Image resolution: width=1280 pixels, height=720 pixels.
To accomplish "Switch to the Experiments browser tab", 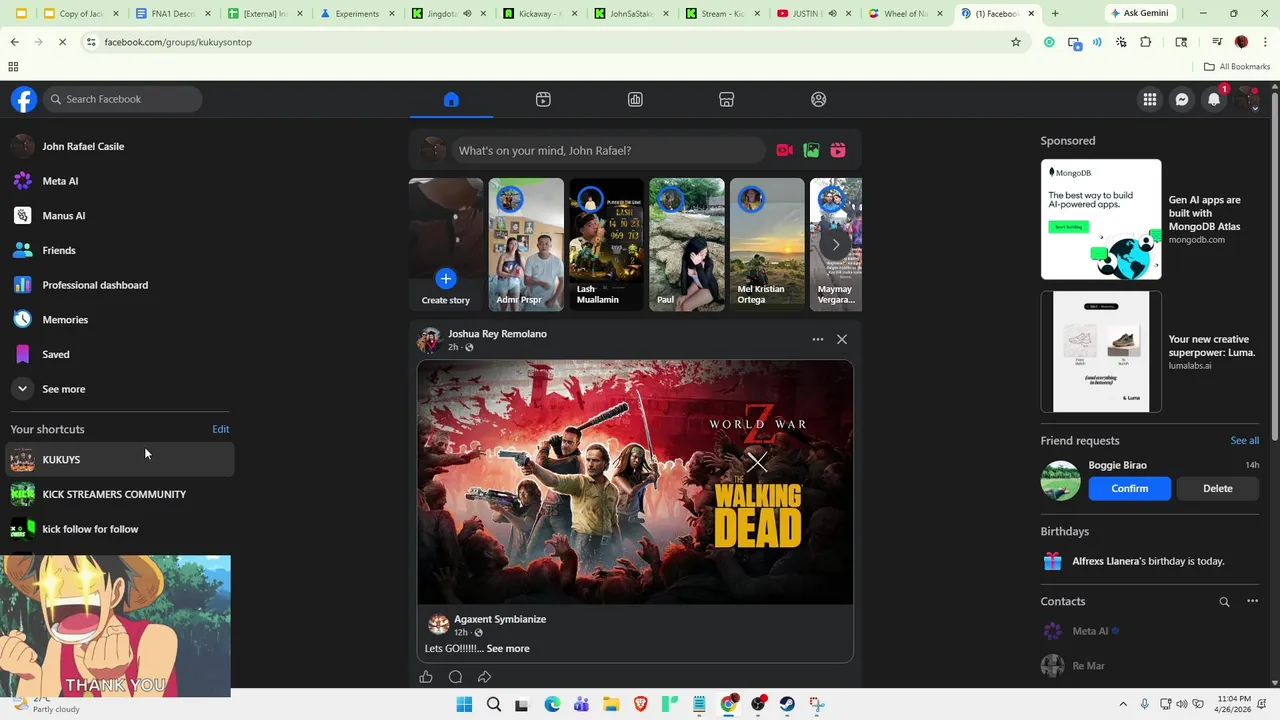I will pyautogui.click(x=357, y=14).
